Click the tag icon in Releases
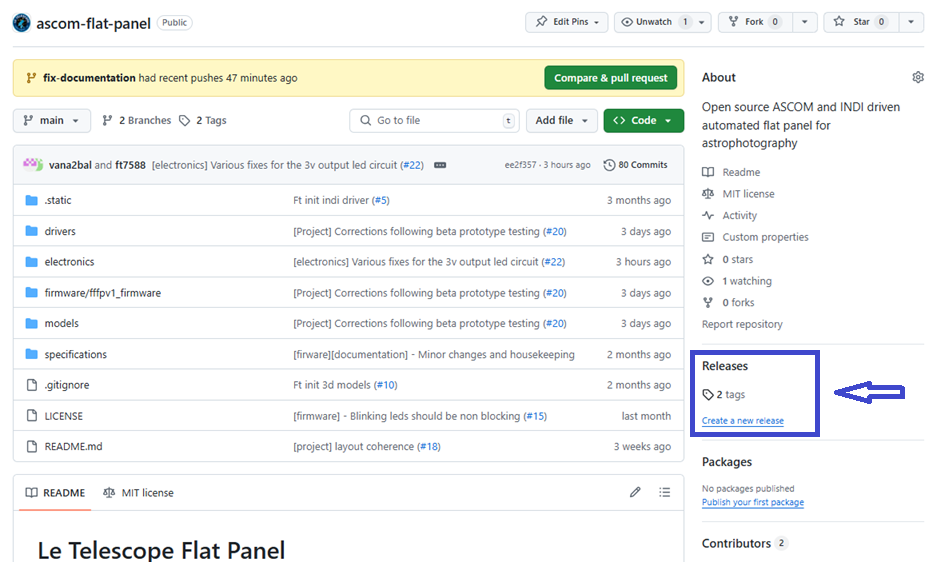This screenshot has width=941, height=562. (x=708, y=394)
